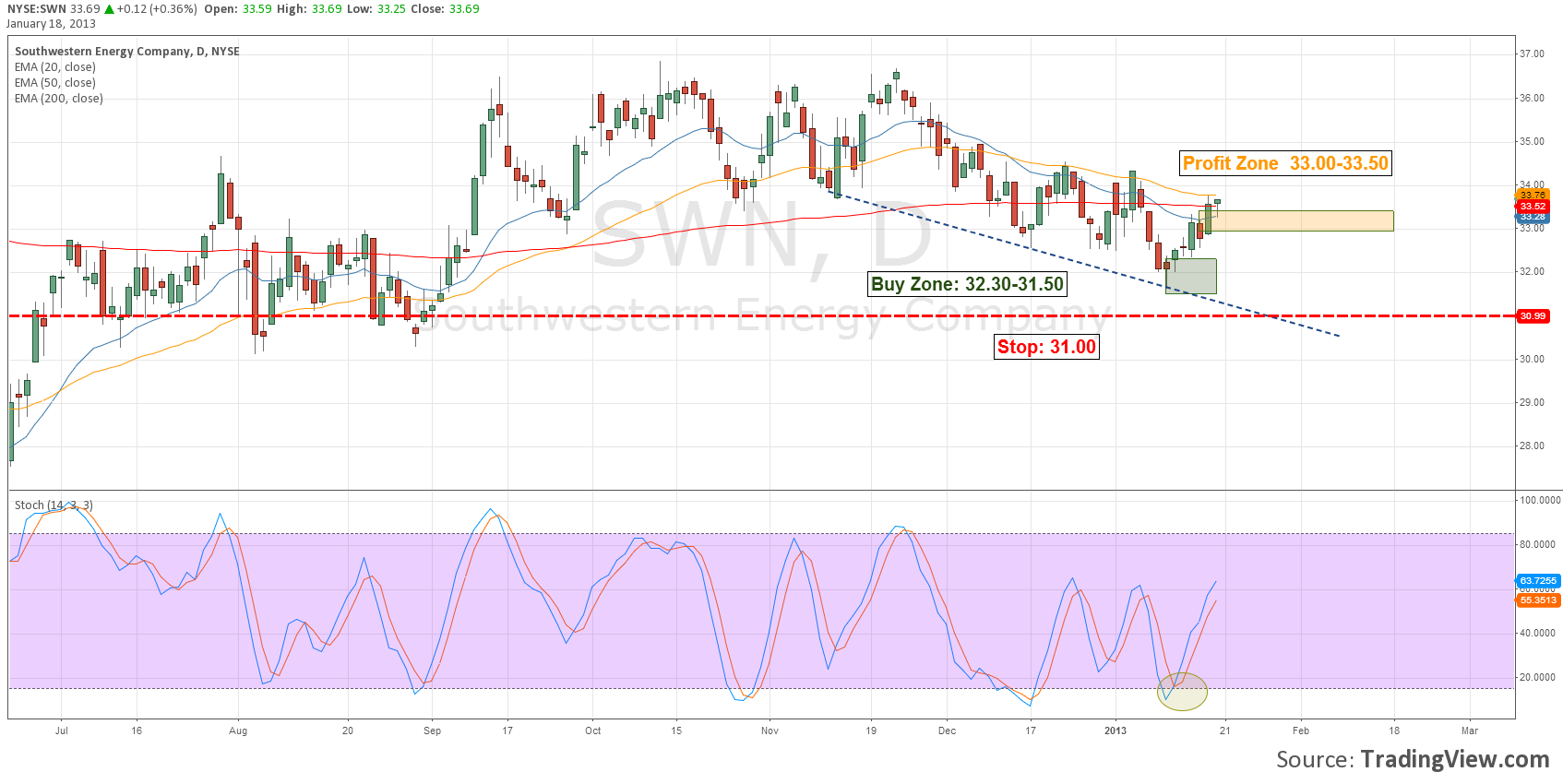This screenshot has width=1563, height=784.
Task: Open the Southwestern Energy Company series legend
Action: [x=127, y=52]
